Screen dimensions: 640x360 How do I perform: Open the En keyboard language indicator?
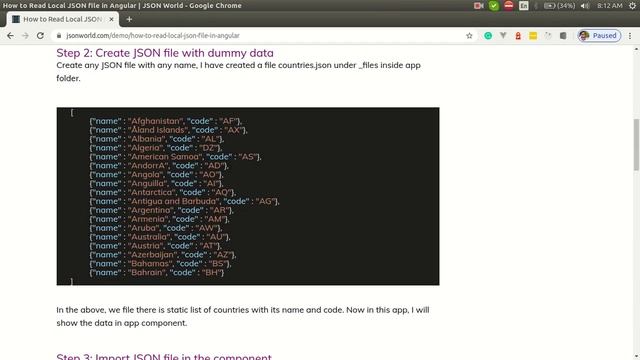524,6
